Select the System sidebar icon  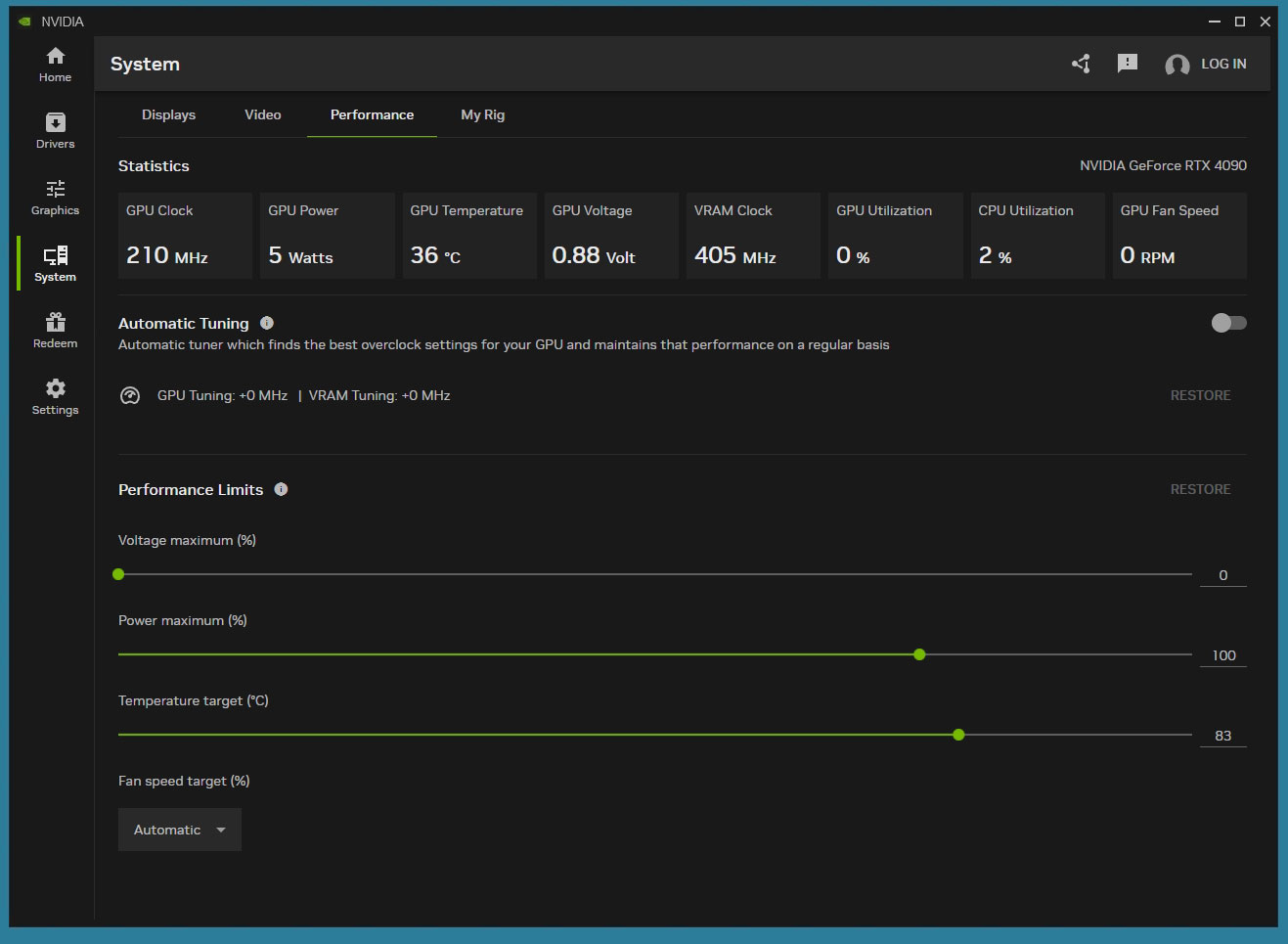(56, 255)
